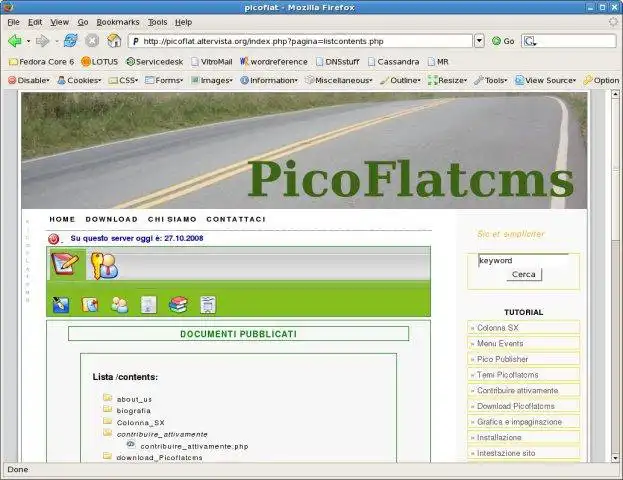Click the Stop loading icon
The width and height of the screenshot is (623, 480).
pyautogui.click(x=92, y=41)
